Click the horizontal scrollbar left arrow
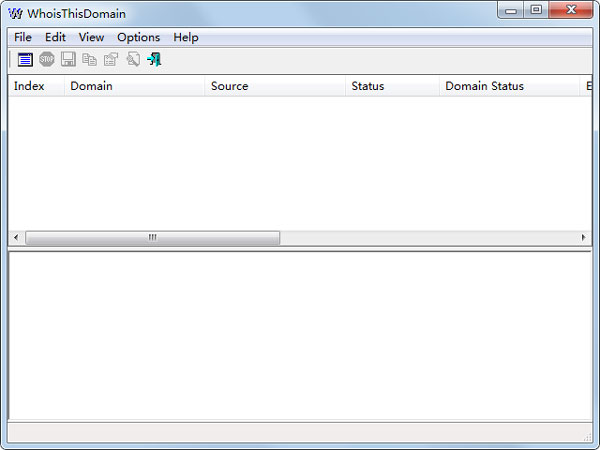Image resolution: width=600 pixels, height=450 pixels. [16, 238]
